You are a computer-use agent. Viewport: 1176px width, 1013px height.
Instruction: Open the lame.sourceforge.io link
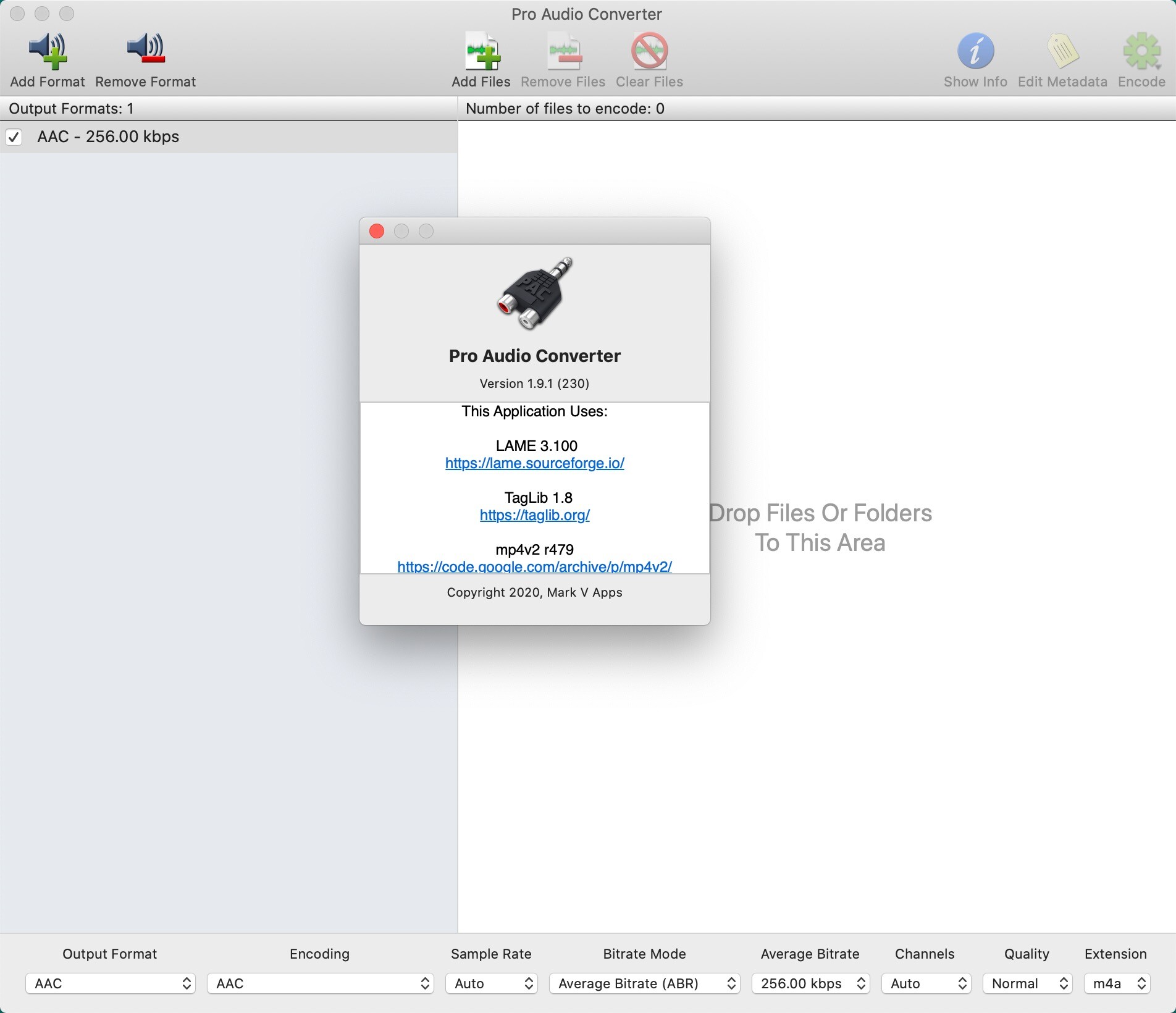(535, 463)
